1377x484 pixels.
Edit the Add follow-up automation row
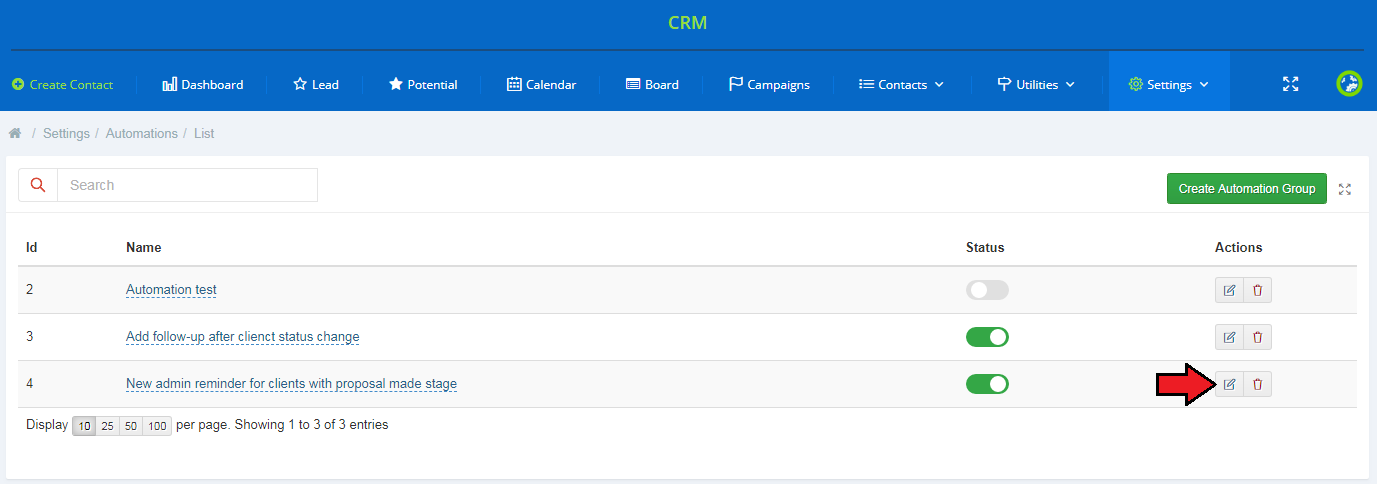tap(1229, 337)
